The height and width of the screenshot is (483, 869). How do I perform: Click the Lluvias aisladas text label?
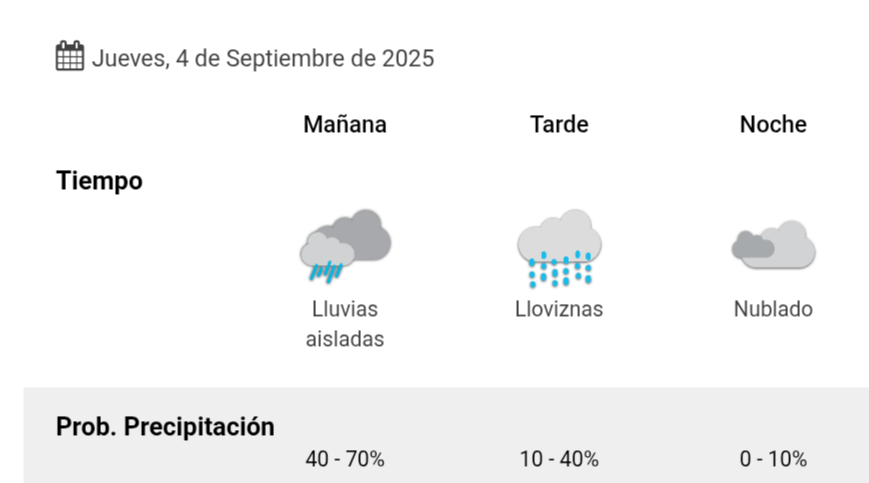pos(345,324)
